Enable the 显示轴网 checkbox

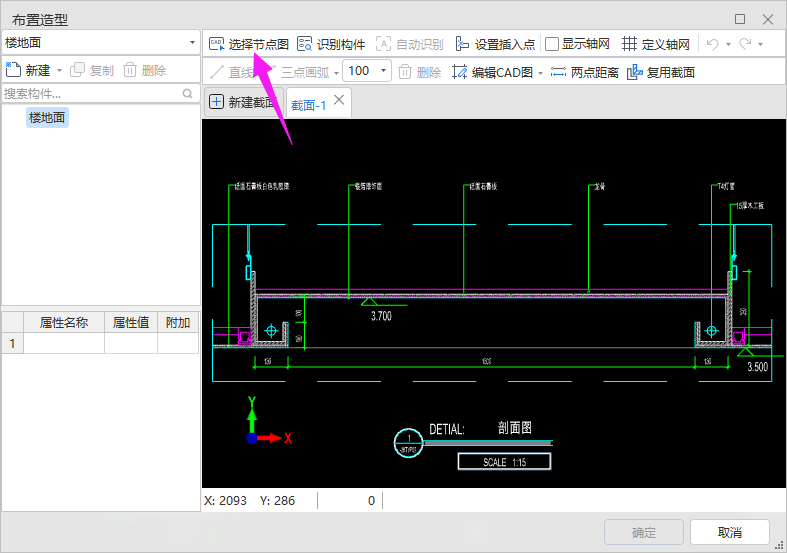pos(552,44)
